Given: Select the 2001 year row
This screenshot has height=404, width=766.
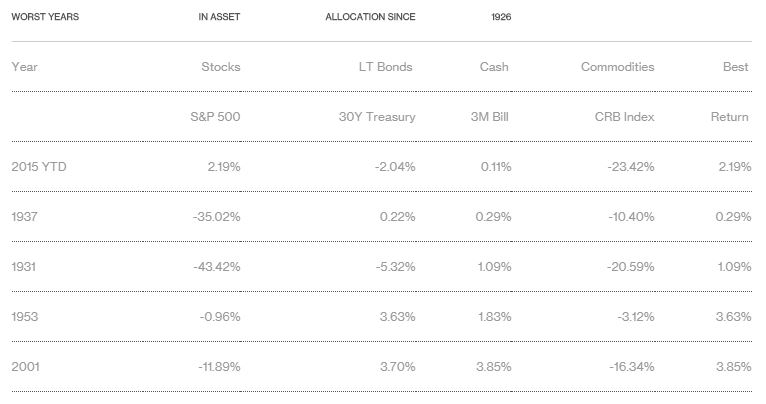Looking at the screenshot, I should [x=25, y=367].
